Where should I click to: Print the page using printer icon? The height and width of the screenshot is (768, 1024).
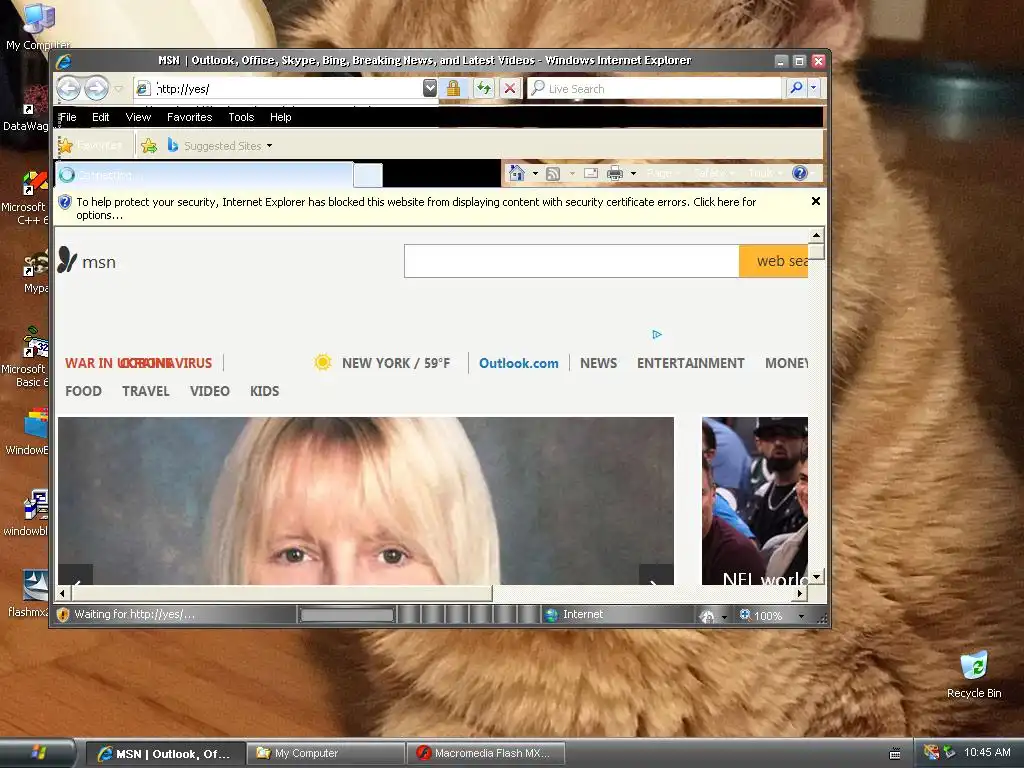coord(615,173)
